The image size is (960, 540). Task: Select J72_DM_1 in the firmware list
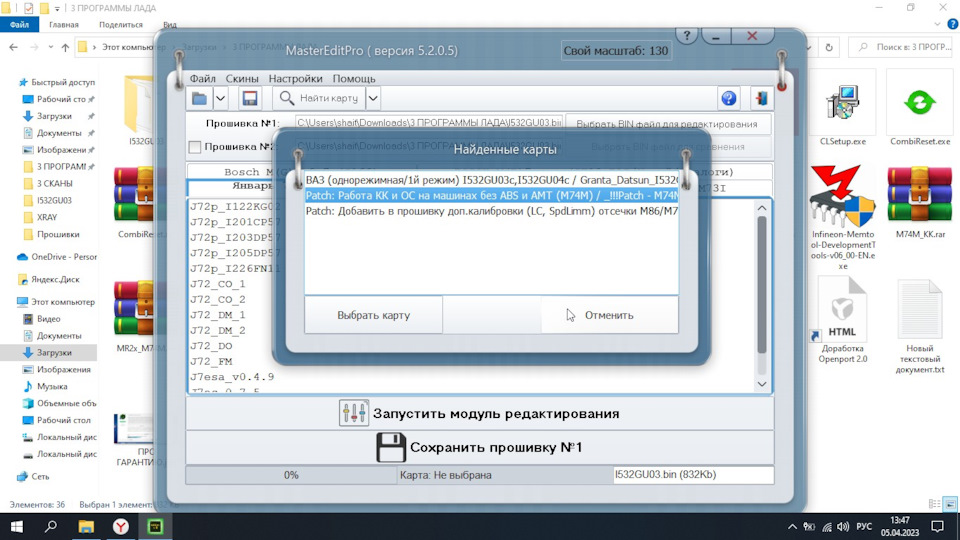click(x=218, y=315)
